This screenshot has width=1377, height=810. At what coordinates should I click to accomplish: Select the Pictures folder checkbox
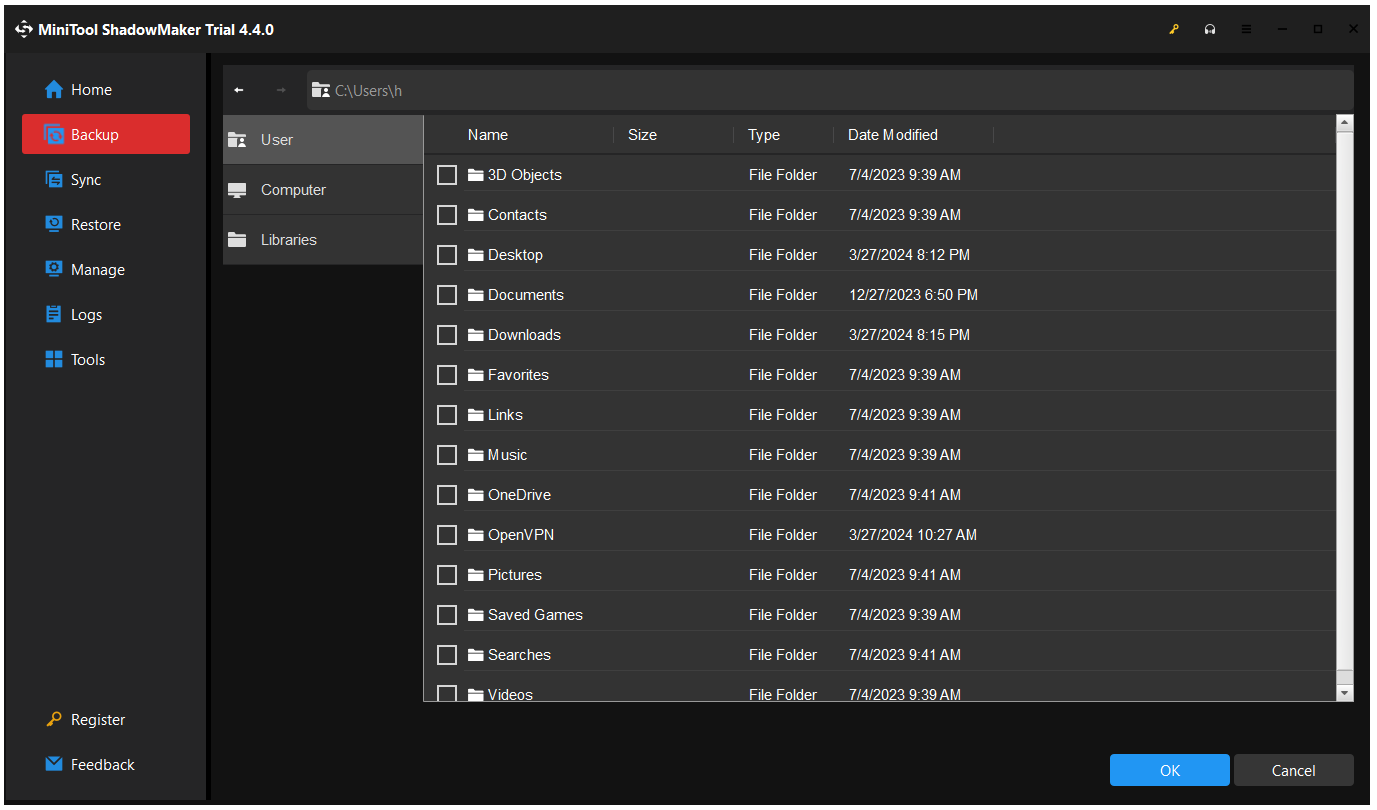(x=447, y=575)
